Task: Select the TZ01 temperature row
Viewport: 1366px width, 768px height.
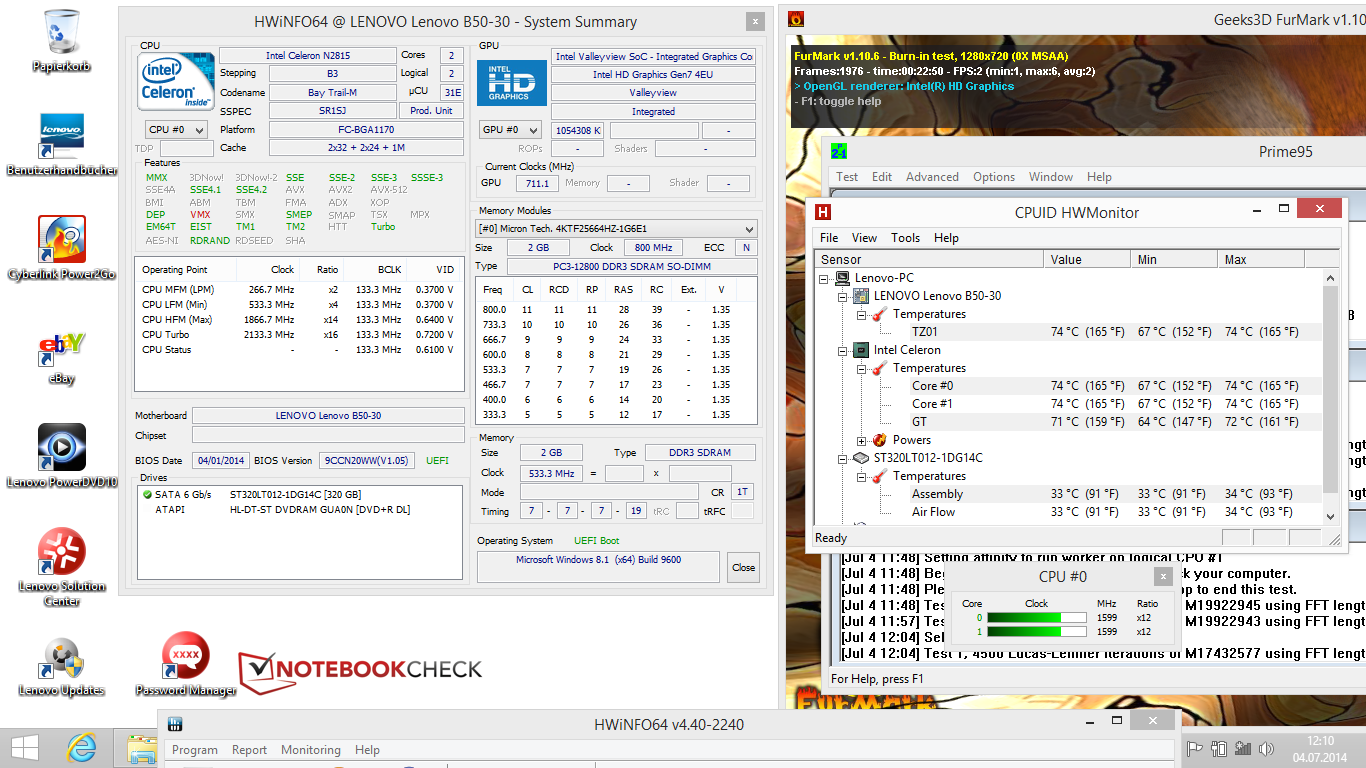Action: [1069, 332]
